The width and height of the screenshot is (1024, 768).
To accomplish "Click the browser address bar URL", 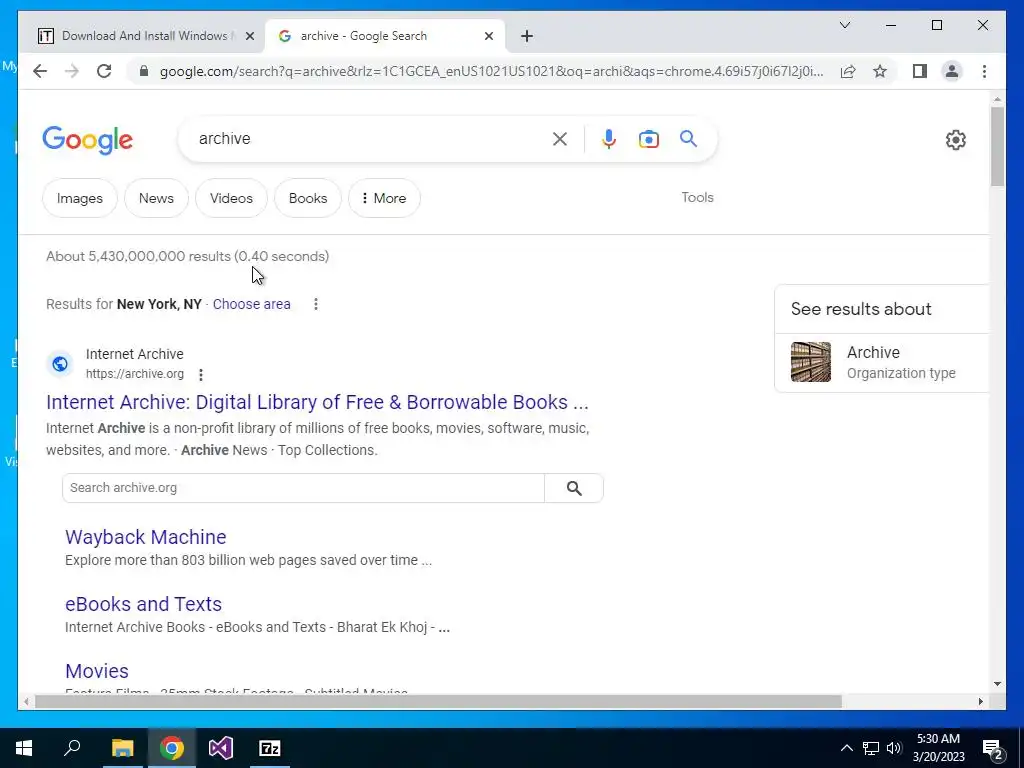I will 491,71.
